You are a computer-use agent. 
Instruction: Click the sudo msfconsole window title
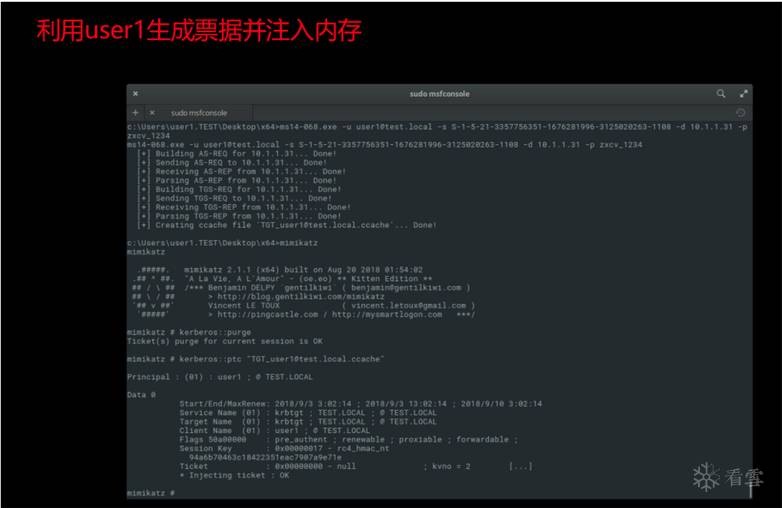point(439,94)
